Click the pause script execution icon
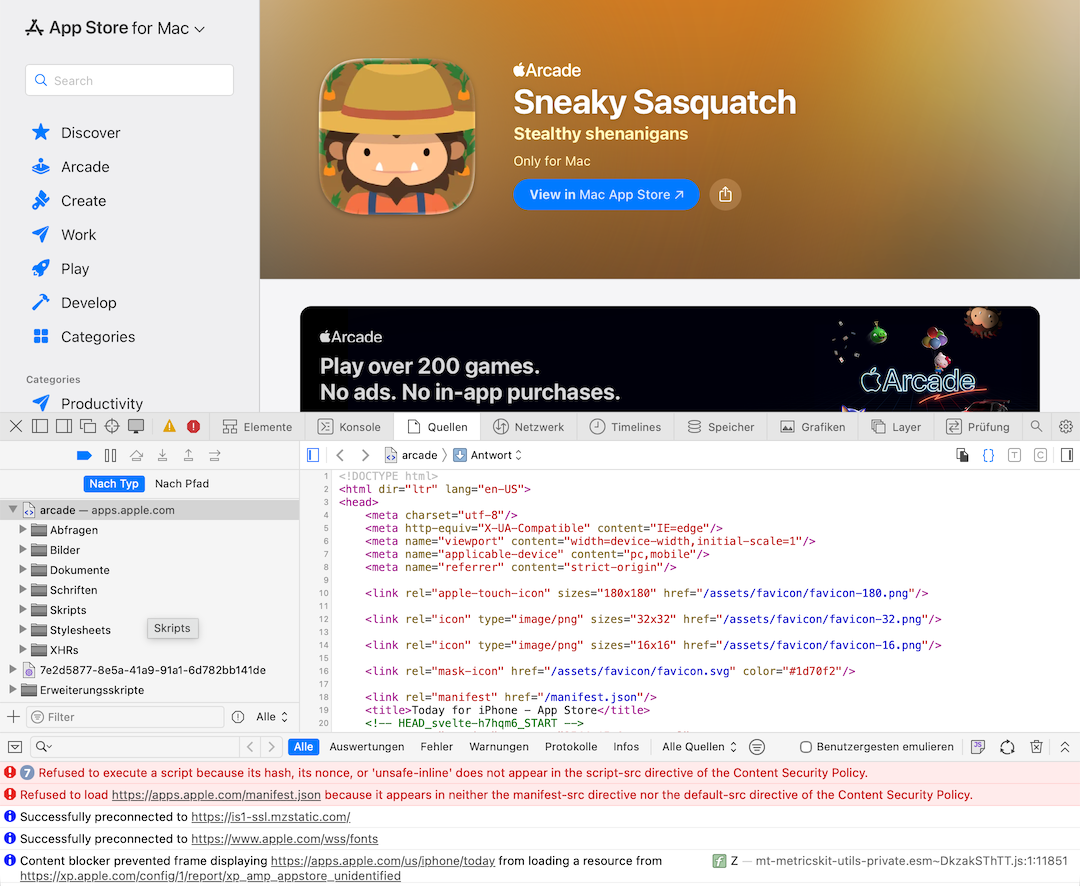 point(111,456)
